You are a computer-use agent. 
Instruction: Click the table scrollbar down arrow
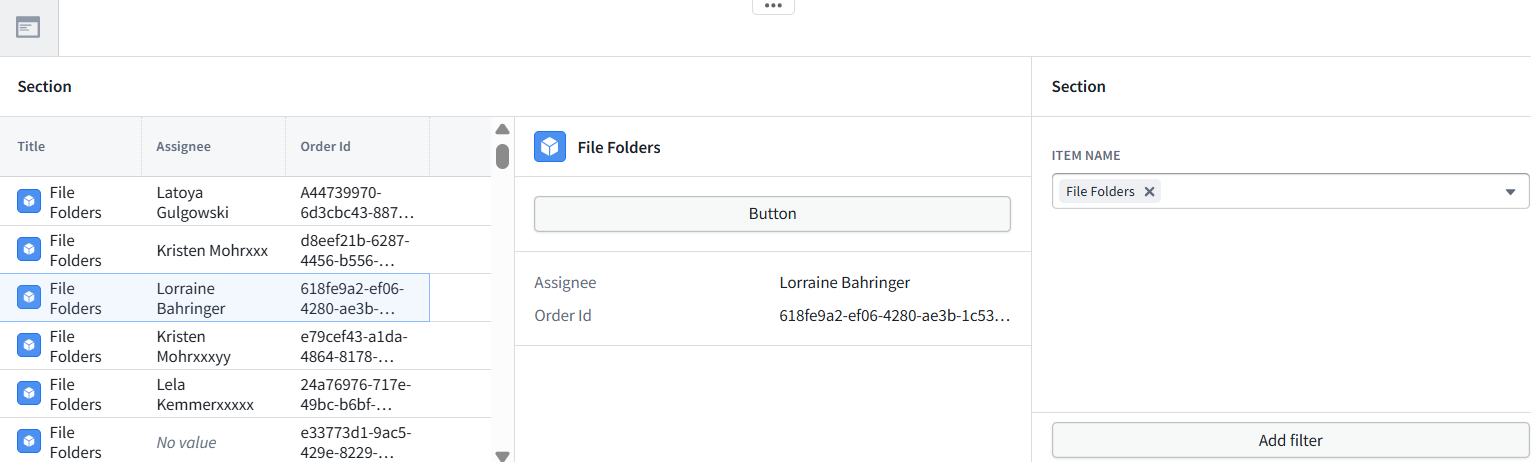503,455
